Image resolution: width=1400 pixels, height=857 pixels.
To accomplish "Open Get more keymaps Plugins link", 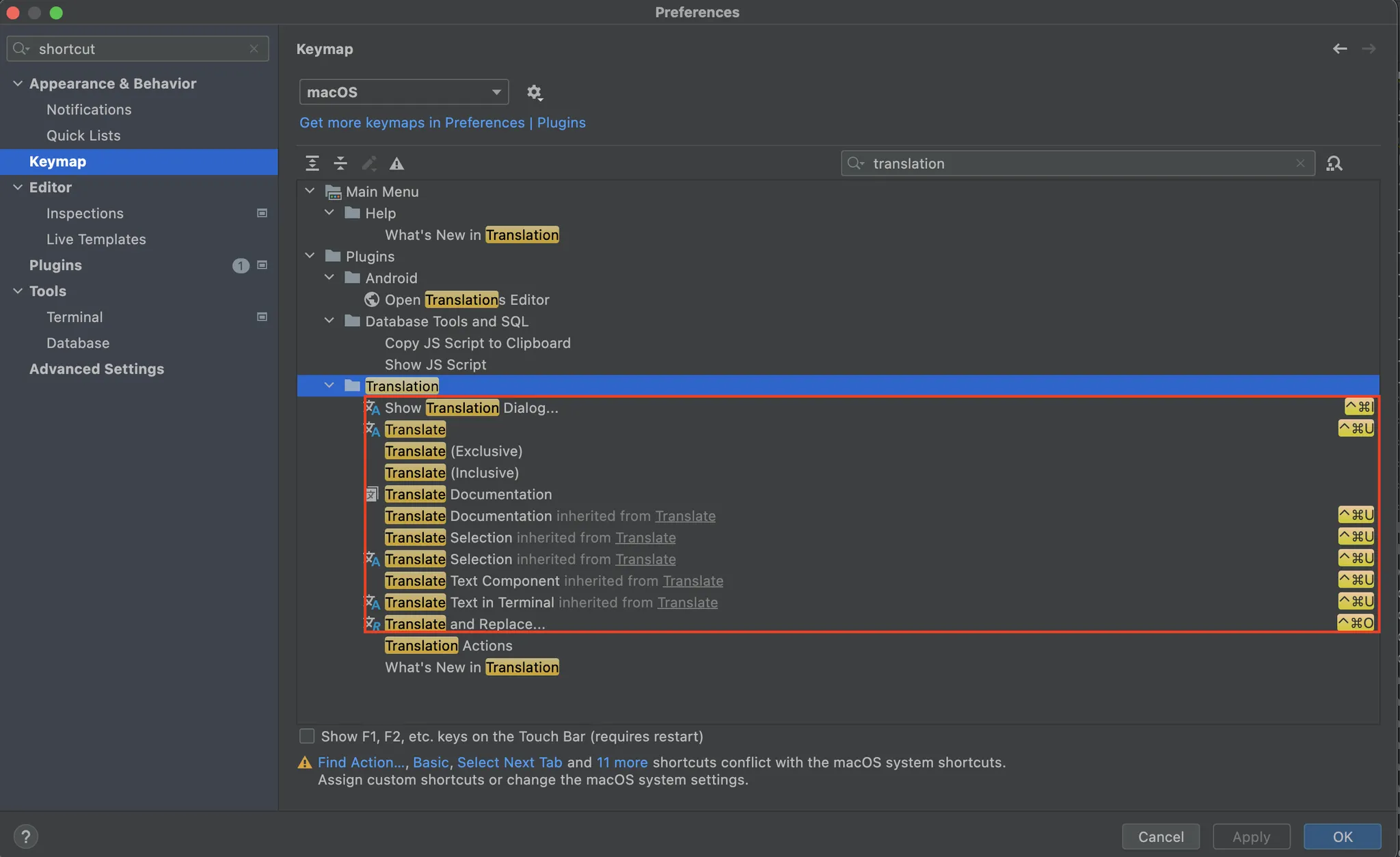I will tap(442, 122).
